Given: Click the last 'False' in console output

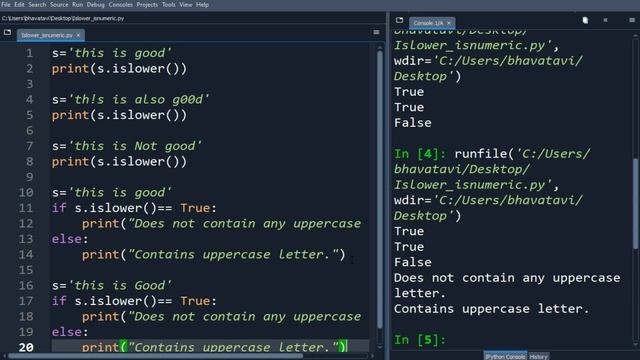Looking at the screenshot, I should 413,262.
